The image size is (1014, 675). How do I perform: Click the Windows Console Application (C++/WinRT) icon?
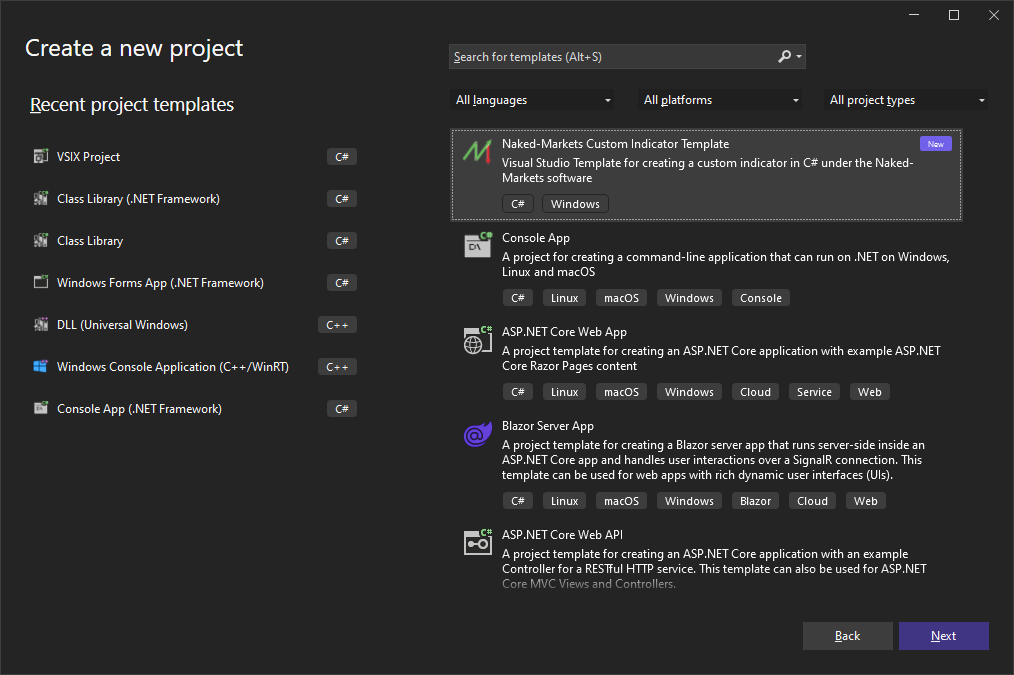(x=41, y=366)
